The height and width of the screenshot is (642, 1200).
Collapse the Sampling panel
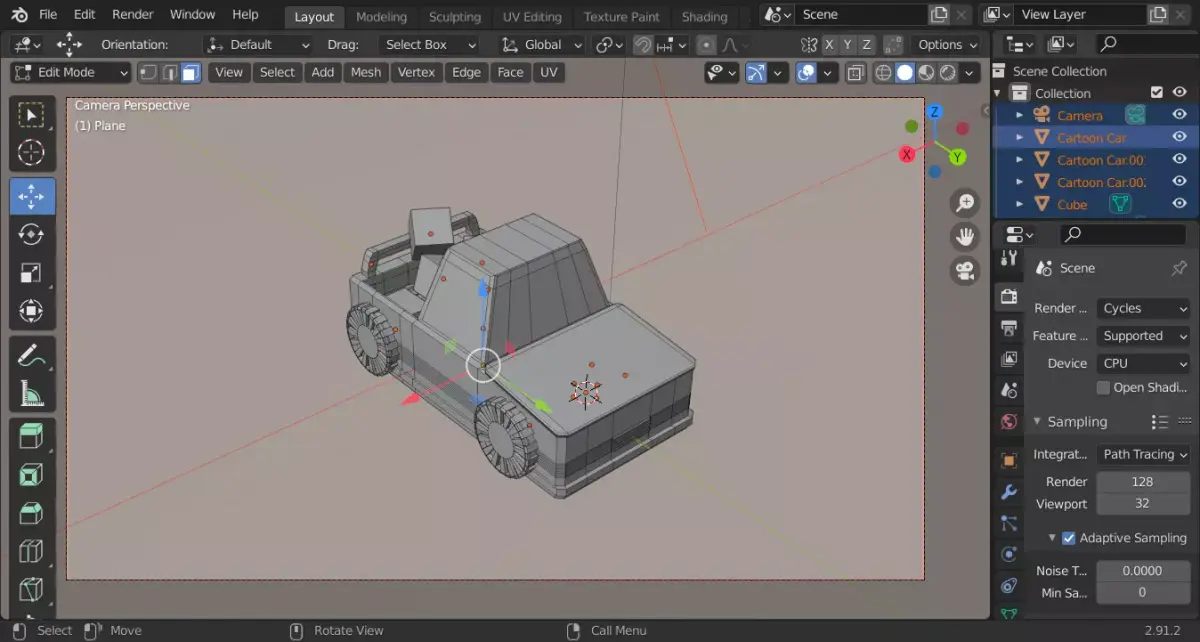click(x=1037, y=422)
